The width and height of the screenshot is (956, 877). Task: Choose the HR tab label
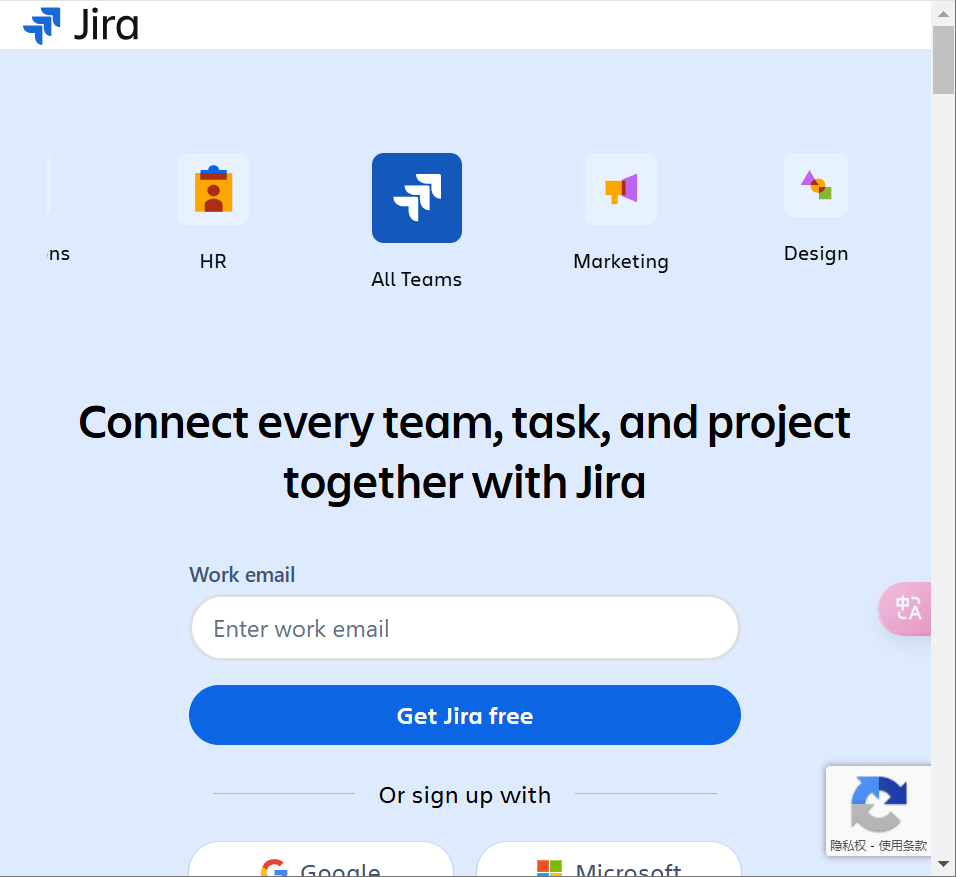213,262
